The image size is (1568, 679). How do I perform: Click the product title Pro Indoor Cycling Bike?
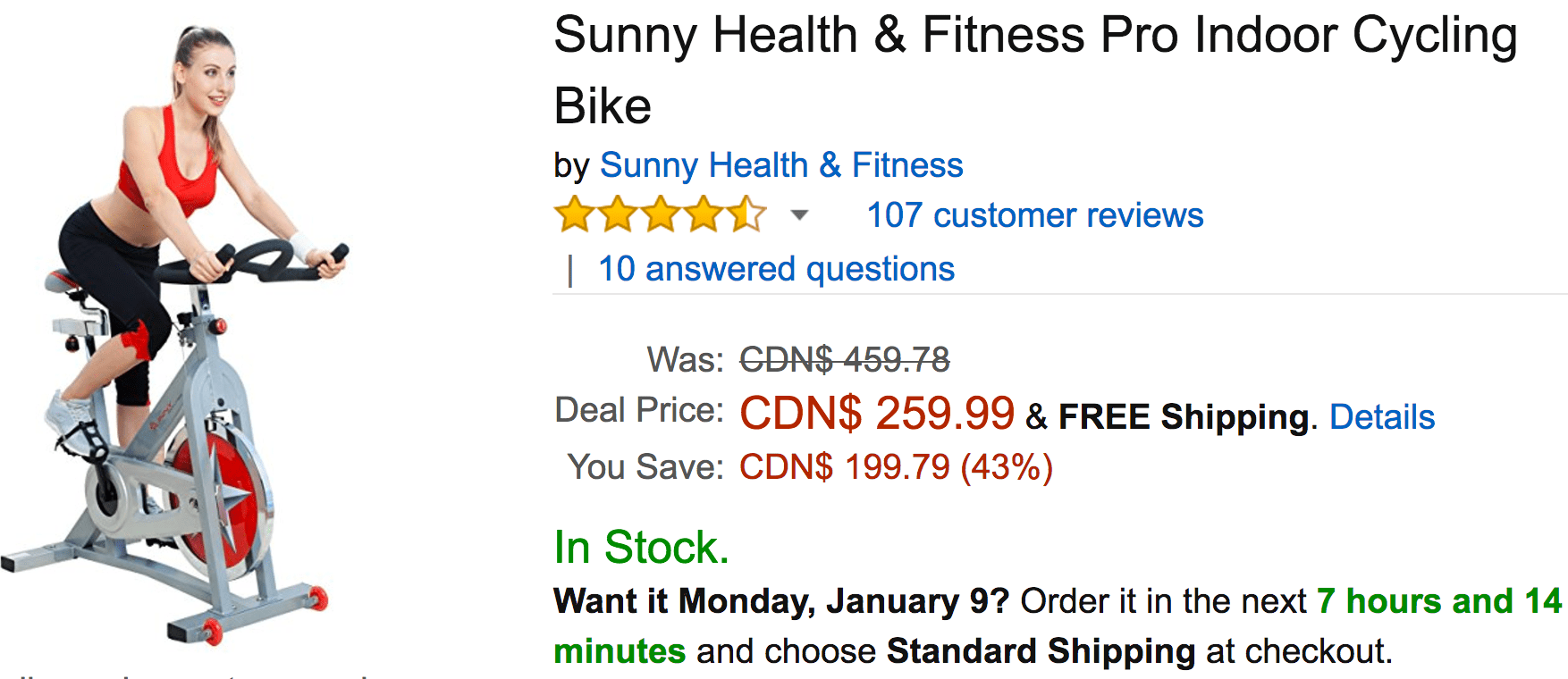tap(1036, 71)
